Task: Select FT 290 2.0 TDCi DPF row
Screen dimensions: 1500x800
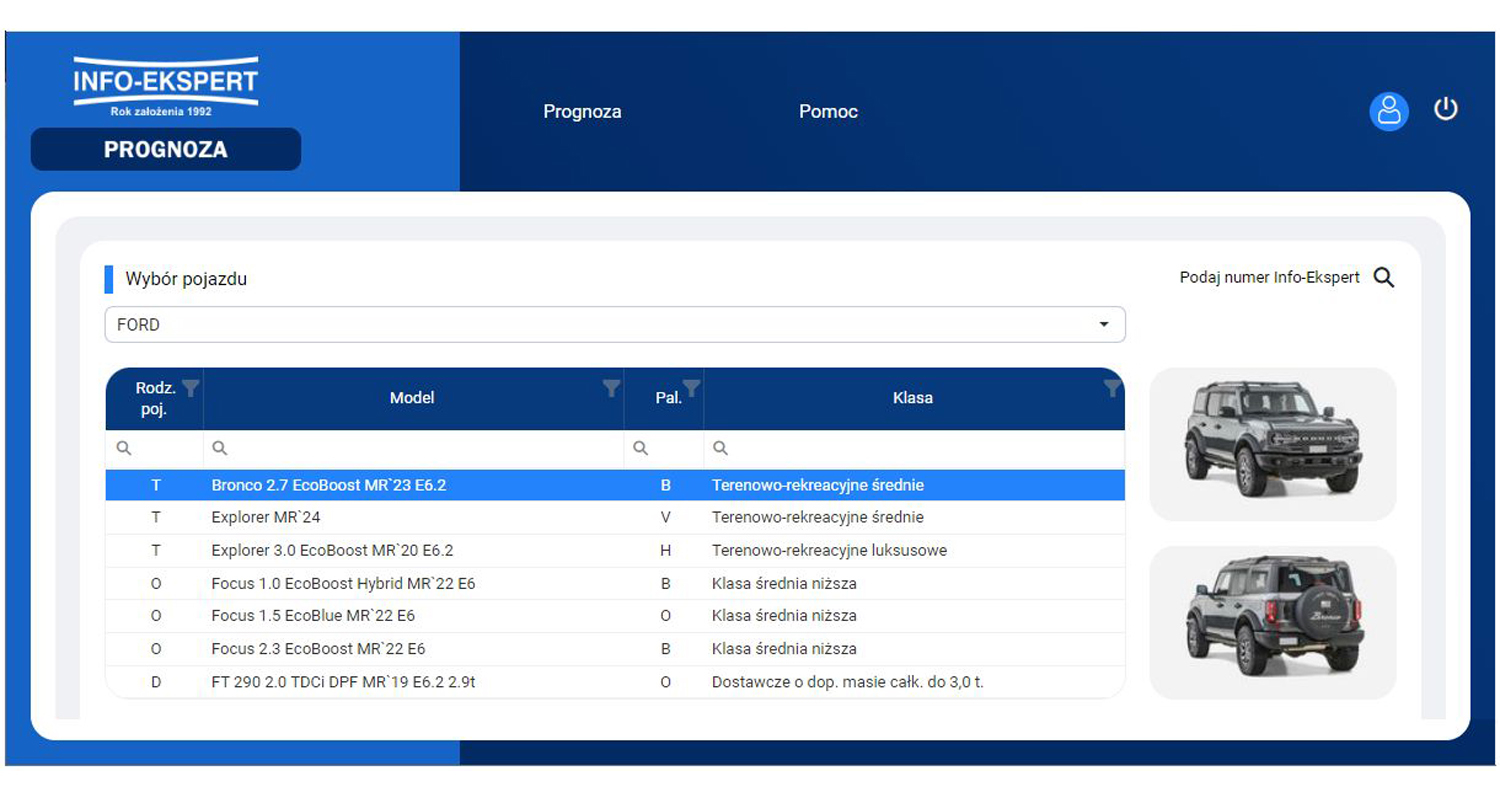Action: [x=614, y=682]
